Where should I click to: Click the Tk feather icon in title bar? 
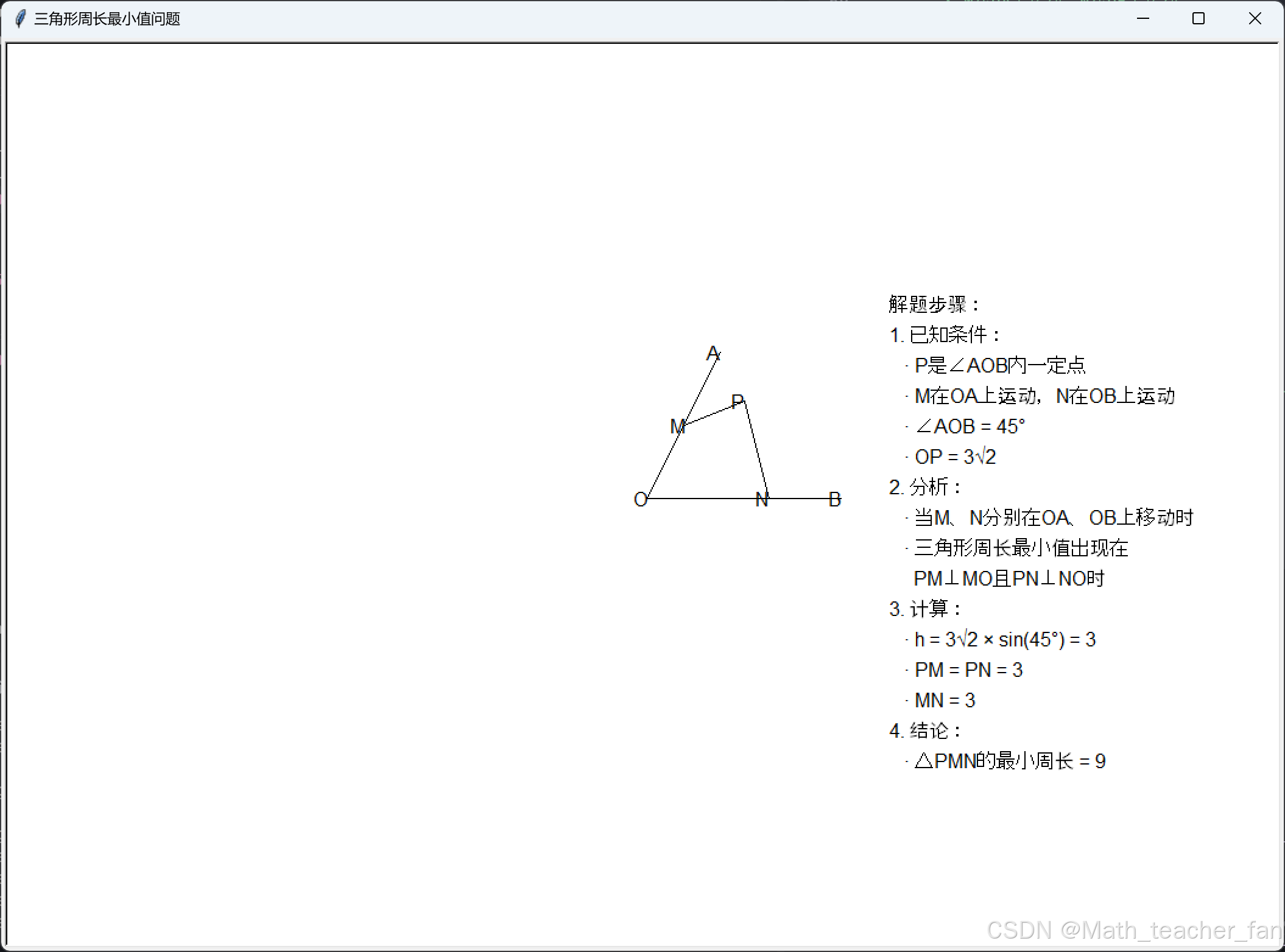(20, 19)
